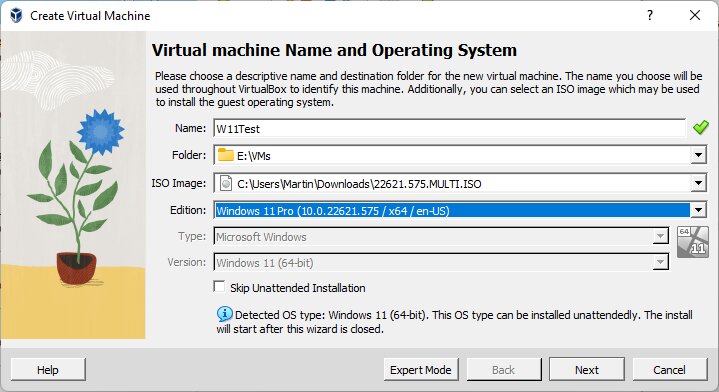Viewport: 719px width, 392px height.
Task: Open the ISO Image dropdown arrow
Action: [x=698, y=183]
